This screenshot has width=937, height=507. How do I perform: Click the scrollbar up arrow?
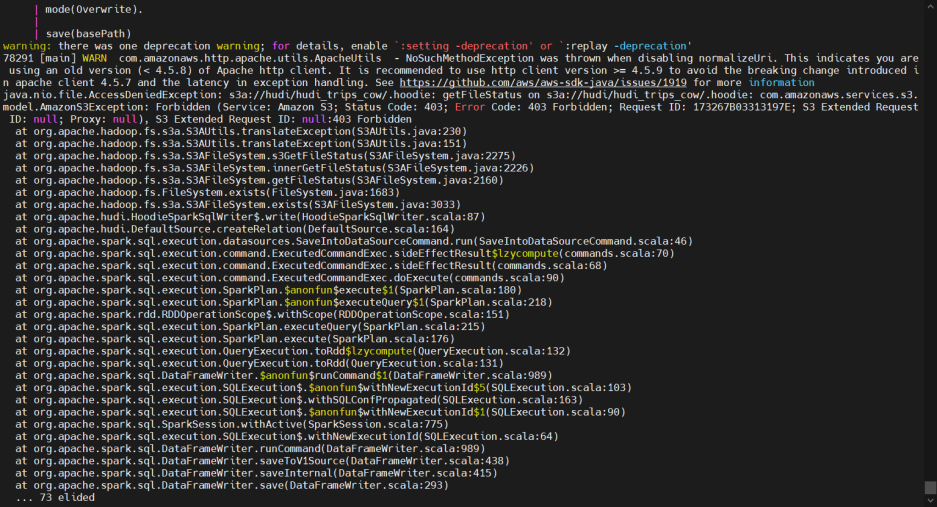[930, 5]
